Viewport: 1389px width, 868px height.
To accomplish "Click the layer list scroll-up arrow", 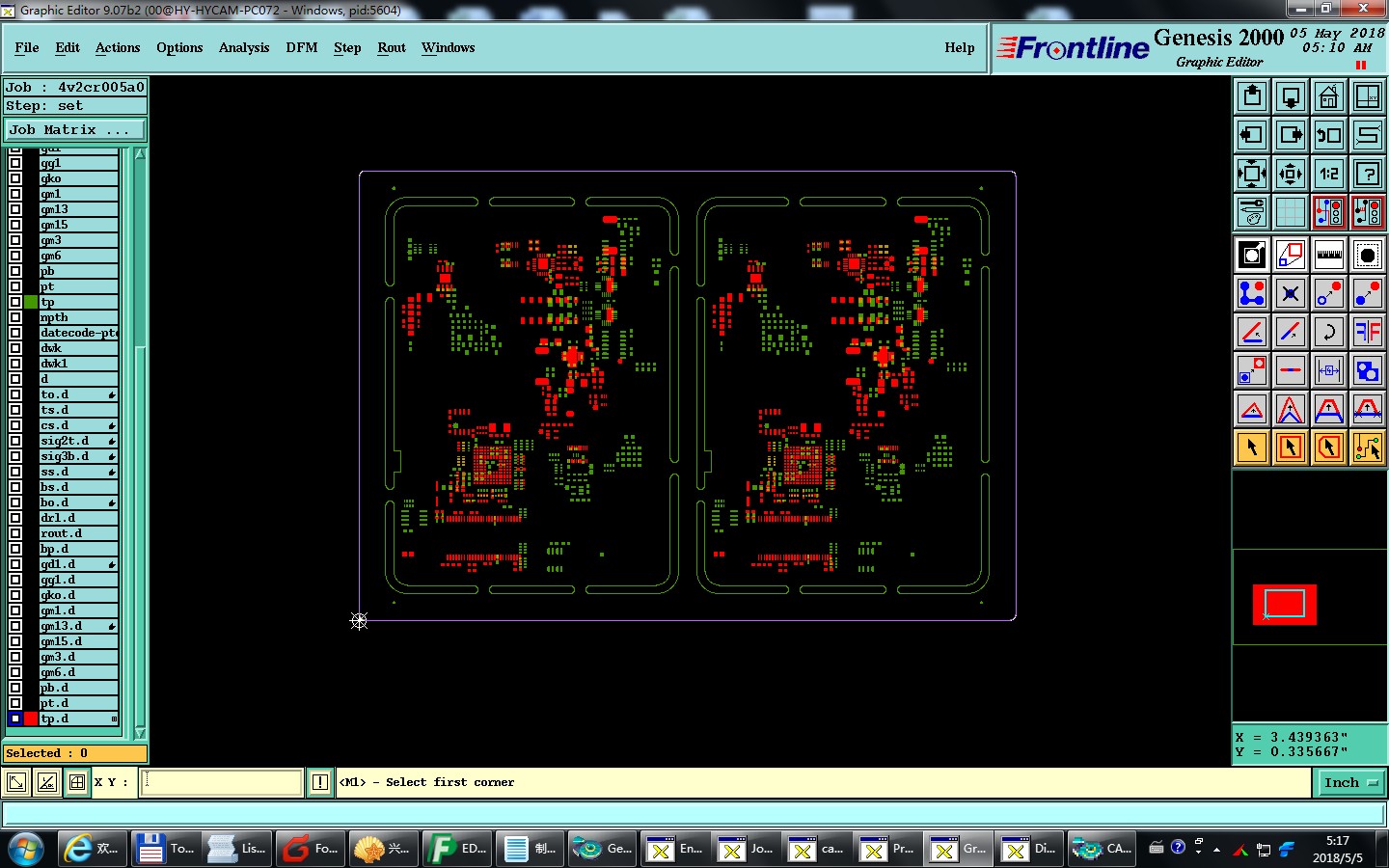I will (x=140, y=154).
